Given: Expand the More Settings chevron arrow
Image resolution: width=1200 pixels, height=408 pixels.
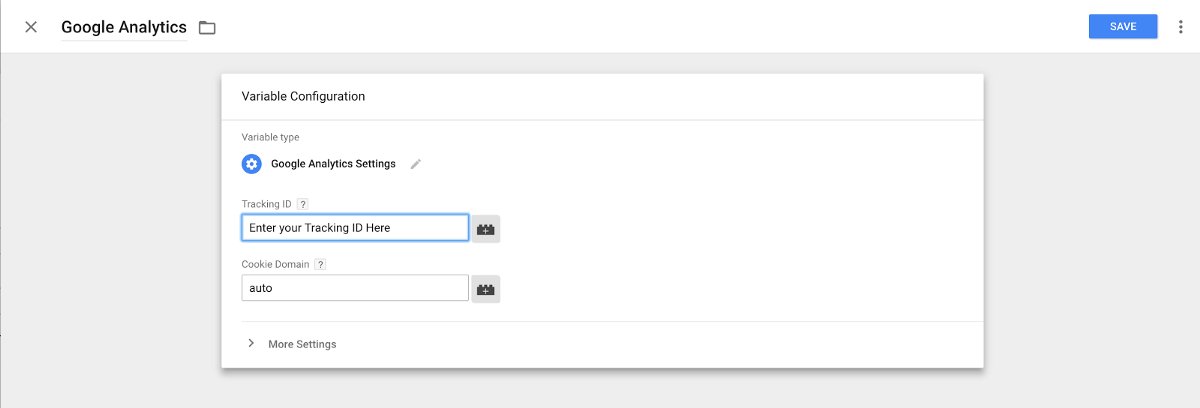Looking at the screenshot, I should 251,343.
